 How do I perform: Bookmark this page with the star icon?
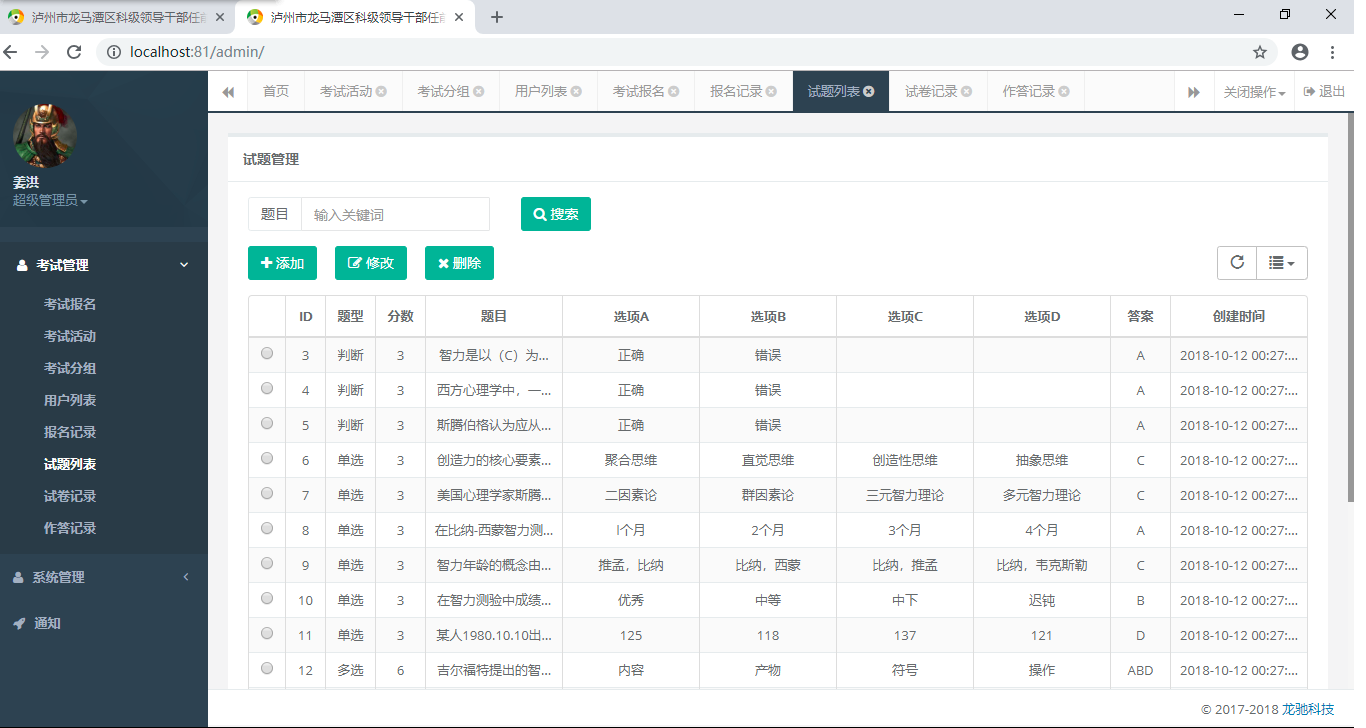[1260, 52]
